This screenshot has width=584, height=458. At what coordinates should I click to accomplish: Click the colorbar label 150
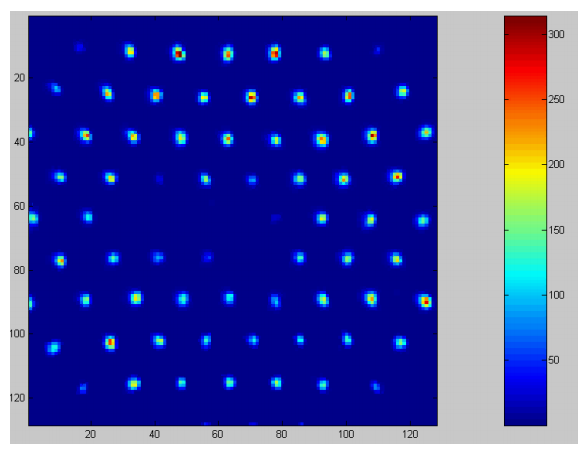click(556, 230)
